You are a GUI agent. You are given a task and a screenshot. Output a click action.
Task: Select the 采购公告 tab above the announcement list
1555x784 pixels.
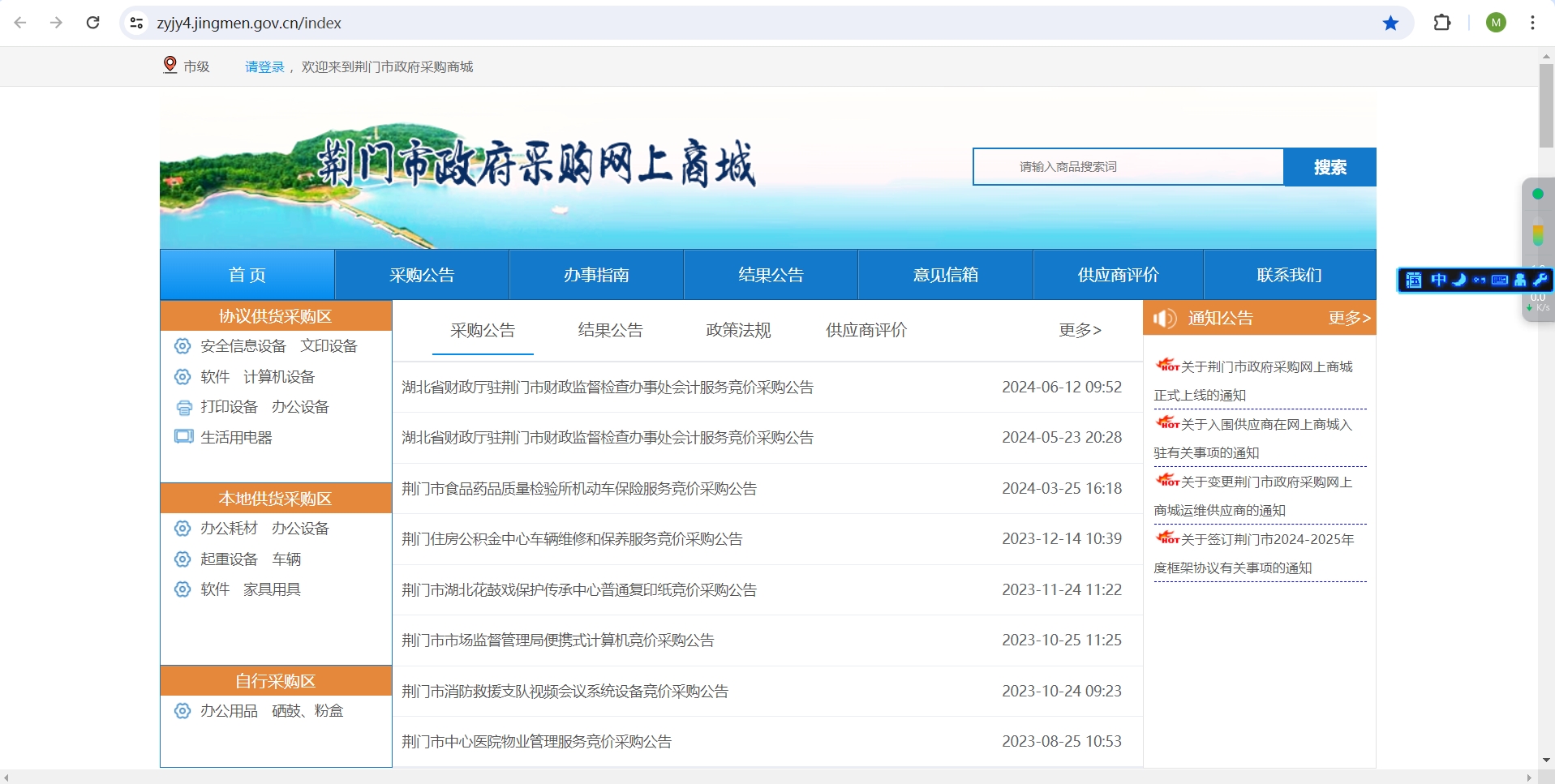click(483, 330)
